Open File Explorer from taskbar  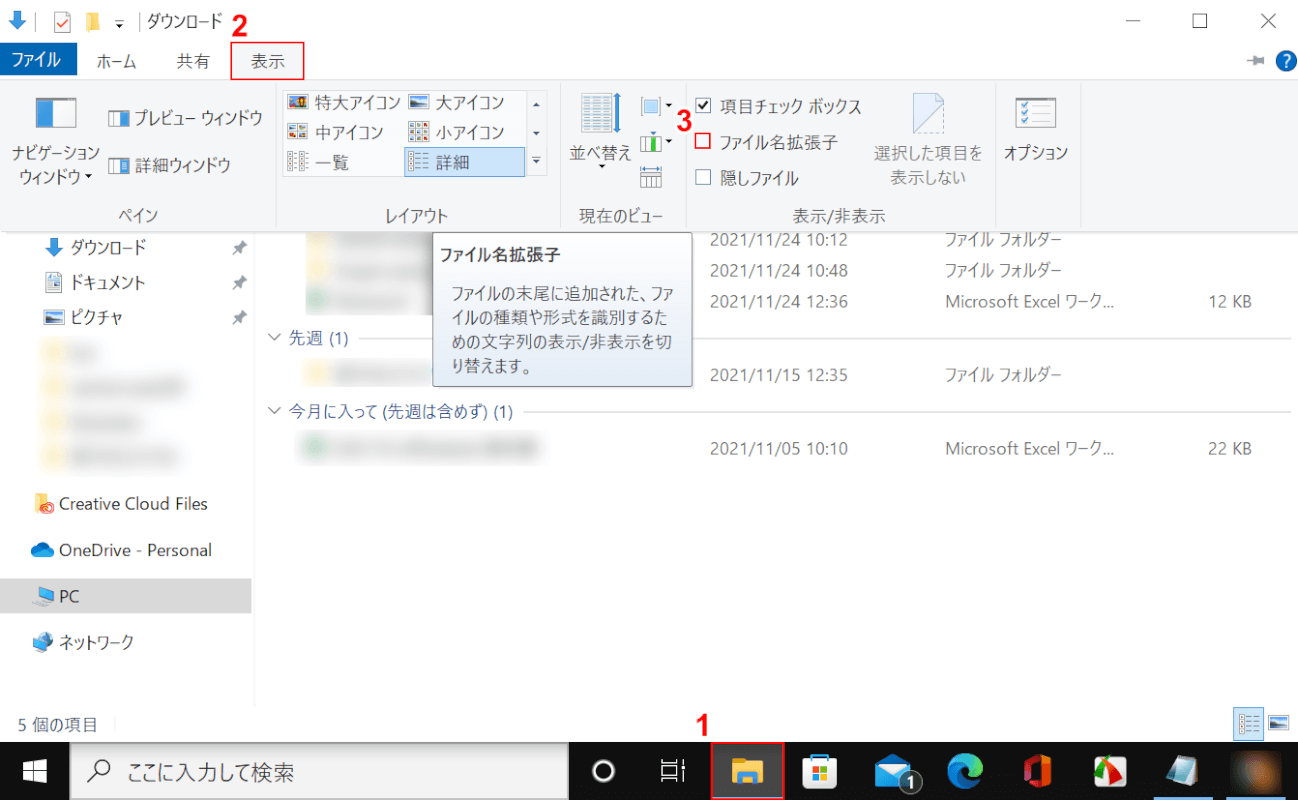747,771
